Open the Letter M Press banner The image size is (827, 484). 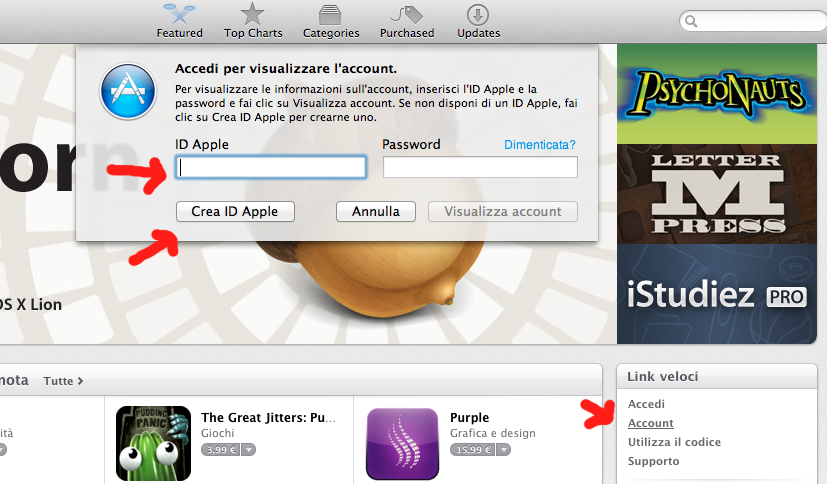pos(717,194)
